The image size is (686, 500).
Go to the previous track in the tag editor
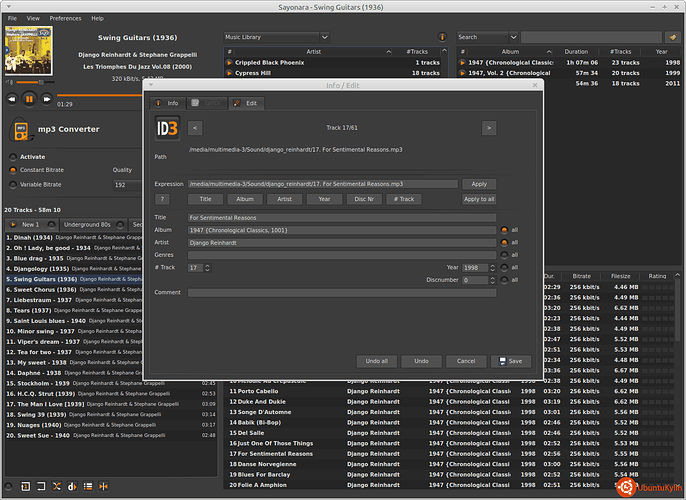click(195, 128)
